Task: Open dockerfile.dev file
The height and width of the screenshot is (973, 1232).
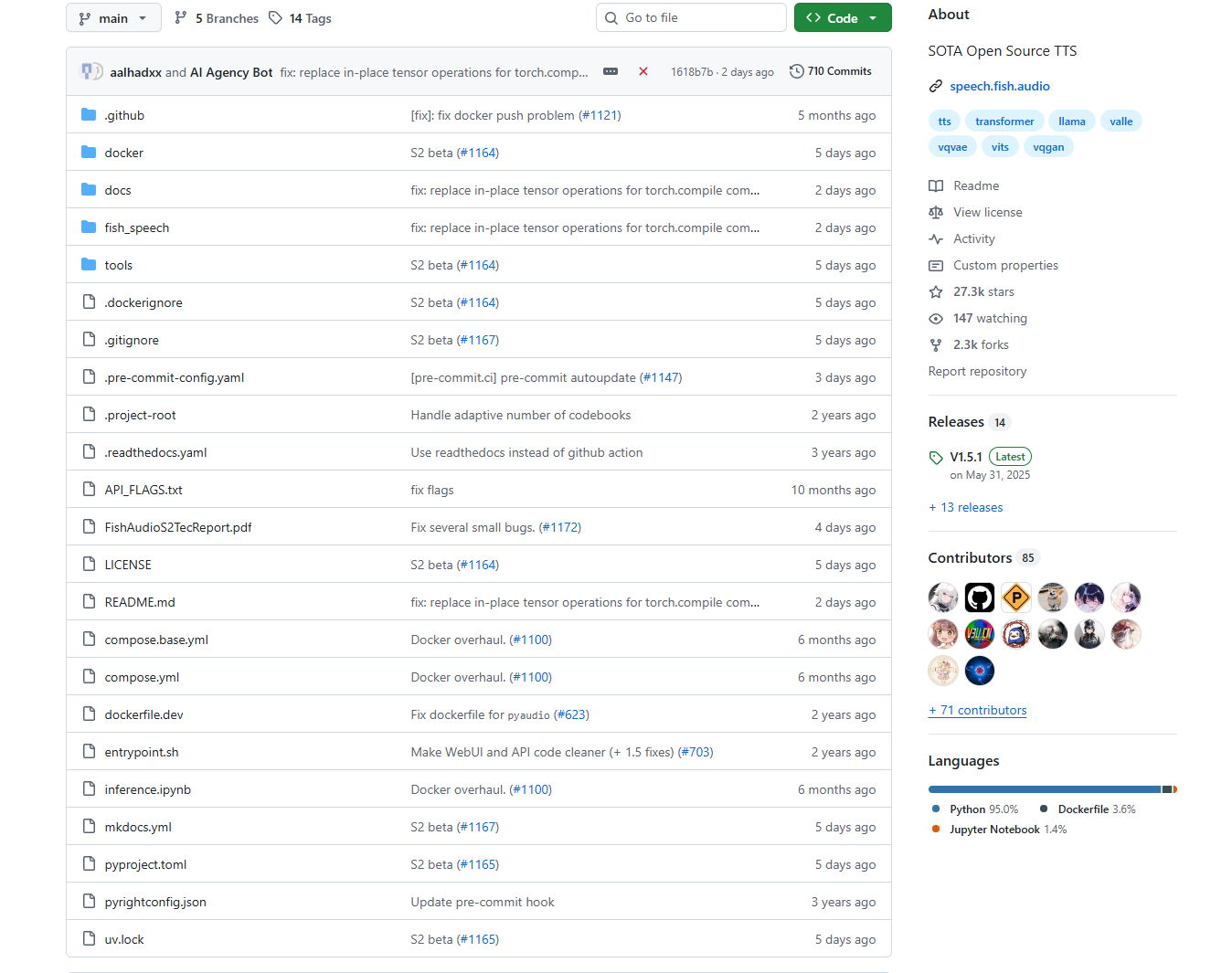Action: pyautogui.click(x=143, y=714)
